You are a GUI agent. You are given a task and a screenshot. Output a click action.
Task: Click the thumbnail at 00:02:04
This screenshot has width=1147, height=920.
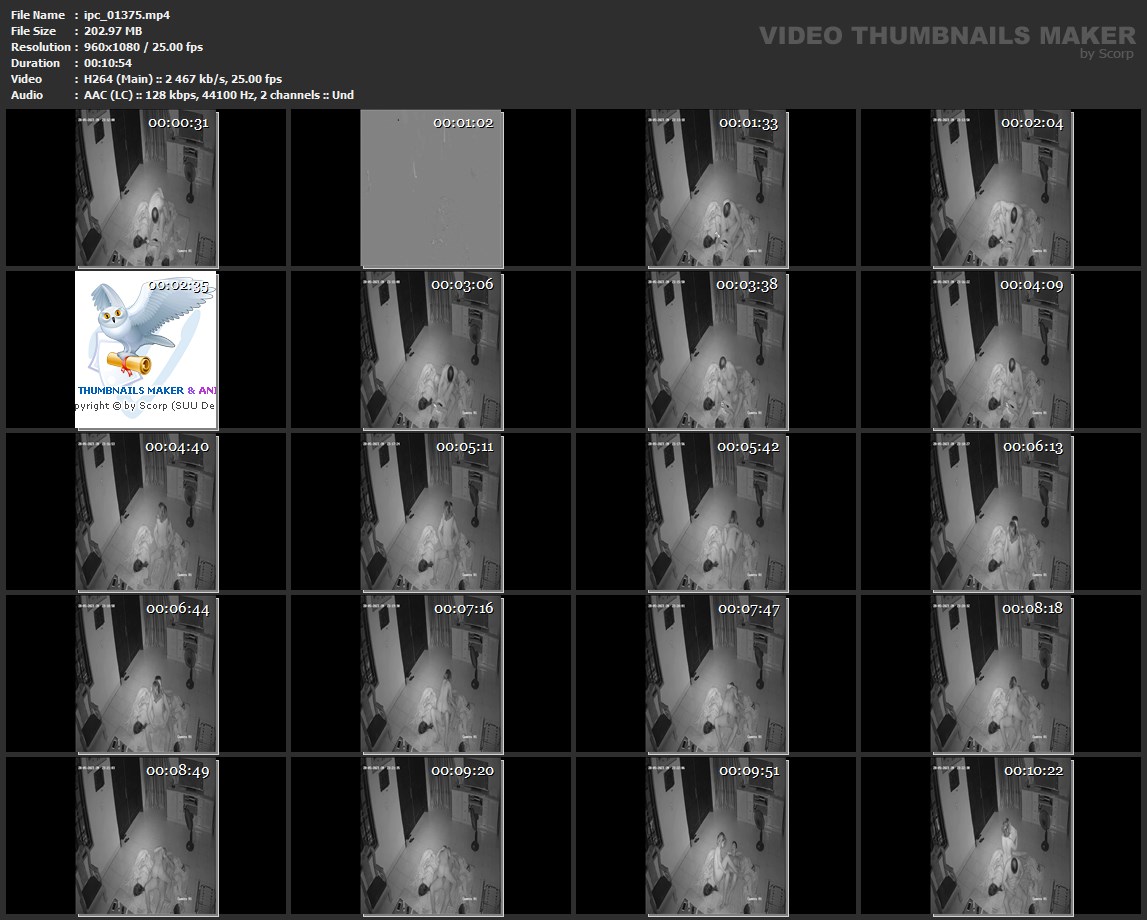1001,190
